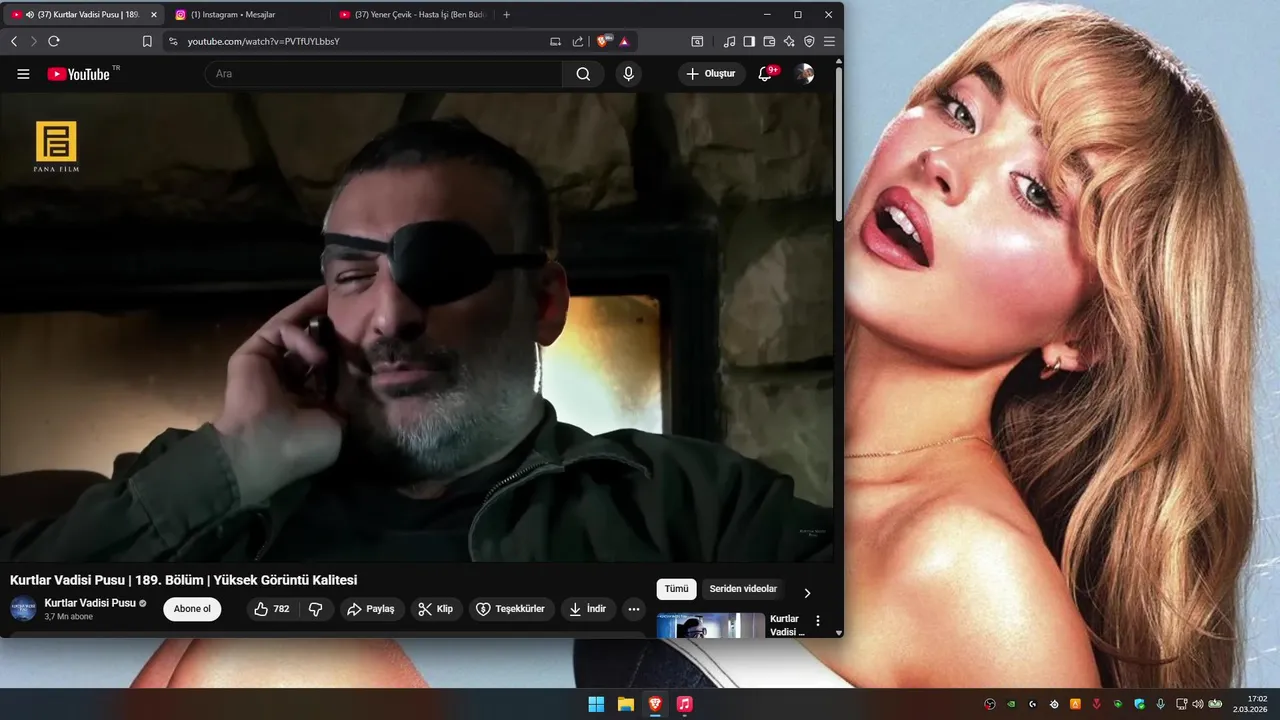Select the Seriden videolar filter chip
The width and height of the screenshot is (1280, 720).
click(x=743, y=589)
